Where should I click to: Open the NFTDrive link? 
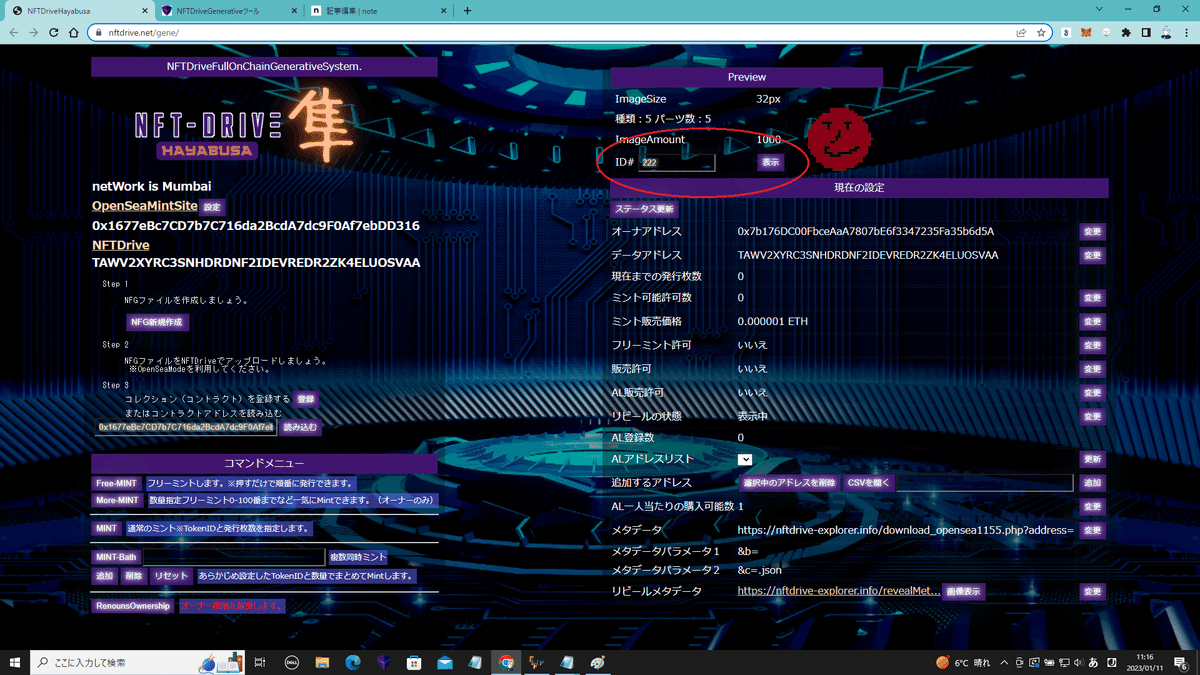click(x=121, y=245)
